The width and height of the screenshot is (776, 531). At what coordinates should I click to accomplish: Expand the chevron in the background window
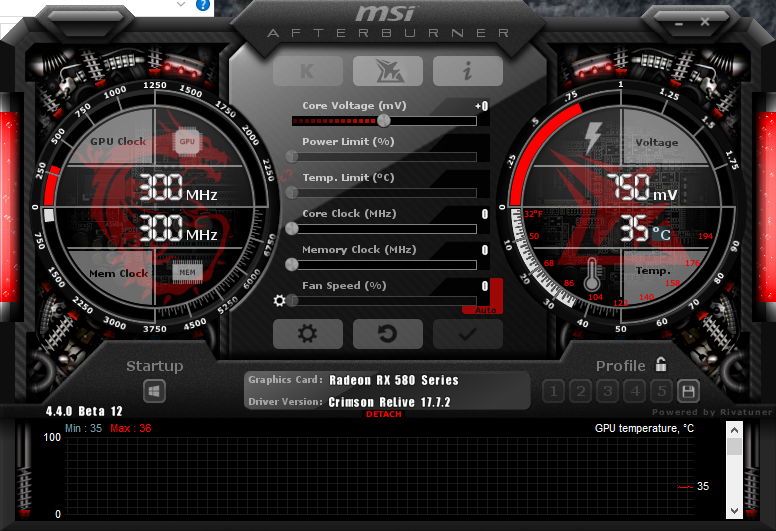click(181, 4)
